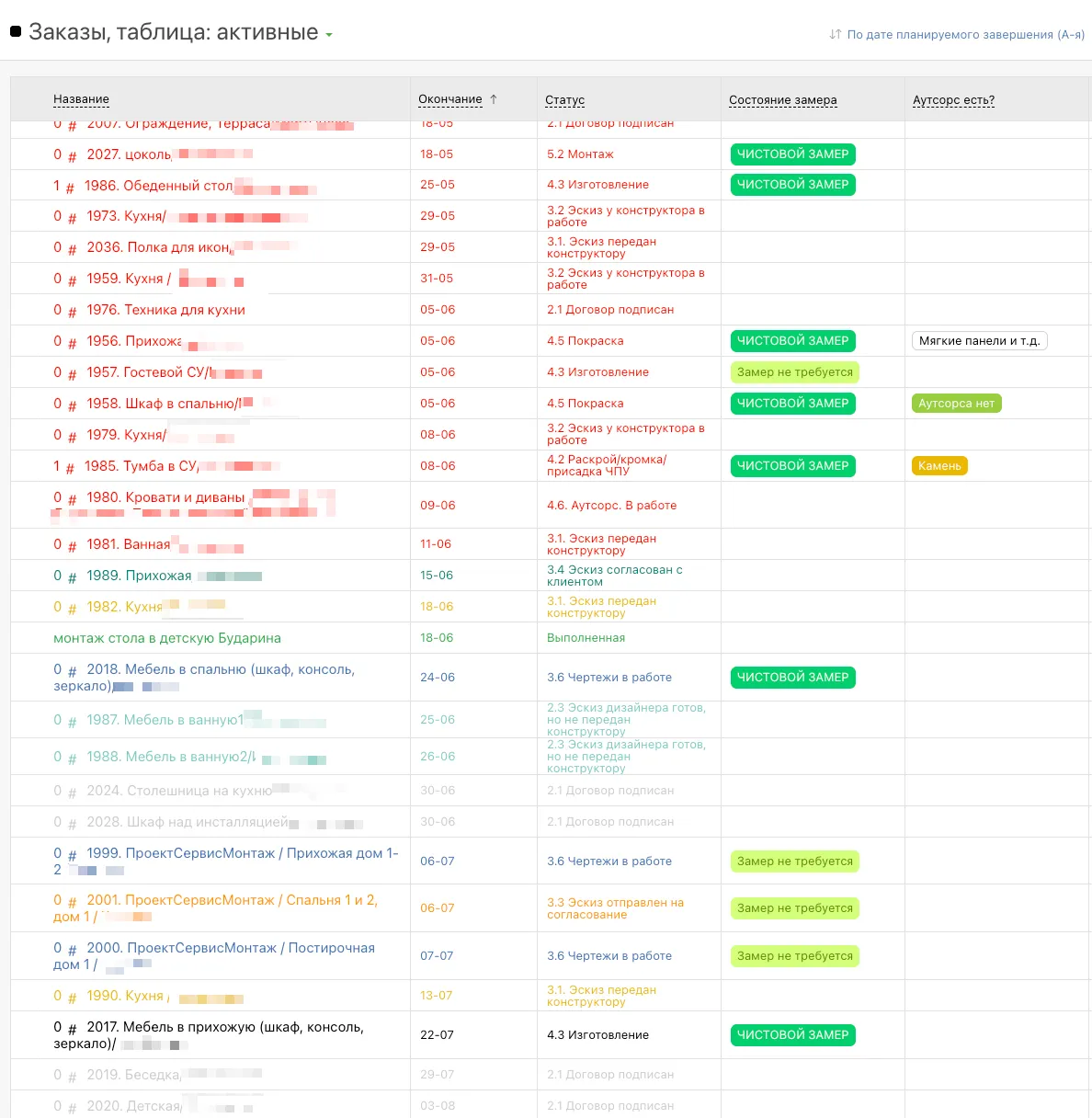
Task: Click the yellow 'Камень' outsource tag
Action: point(939,466)
